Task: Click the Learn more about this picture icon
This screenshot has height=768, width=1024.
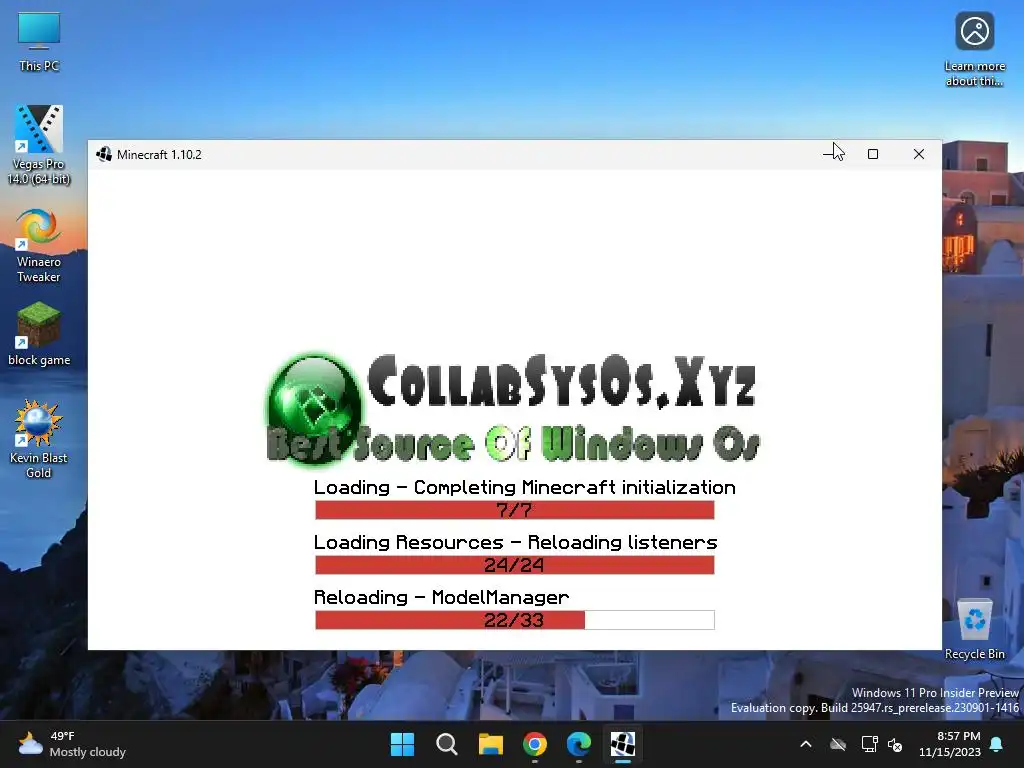Action: tap(974, 49)
